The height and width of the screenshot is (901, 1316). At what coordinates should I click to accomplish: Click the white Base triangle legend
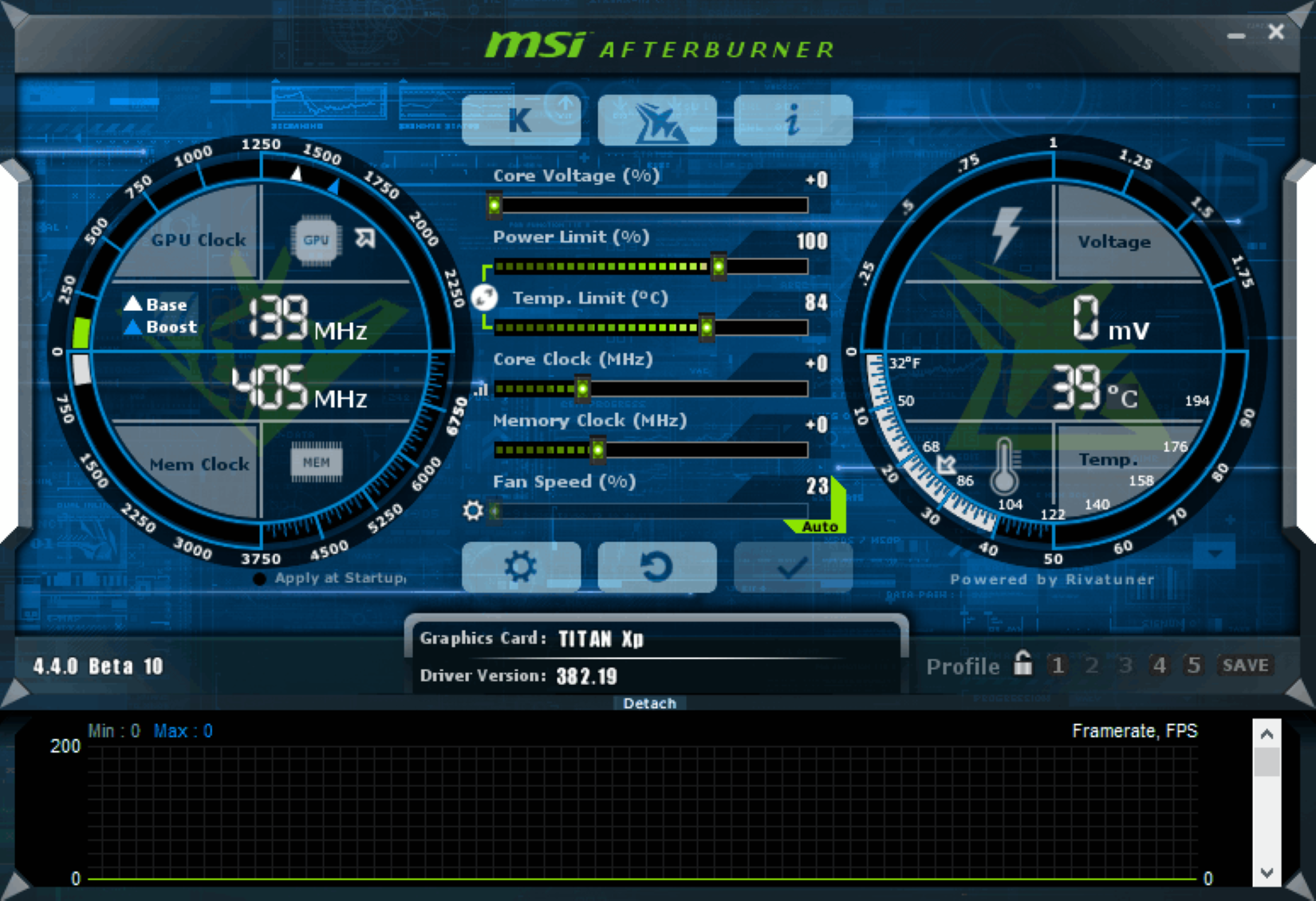133,303
